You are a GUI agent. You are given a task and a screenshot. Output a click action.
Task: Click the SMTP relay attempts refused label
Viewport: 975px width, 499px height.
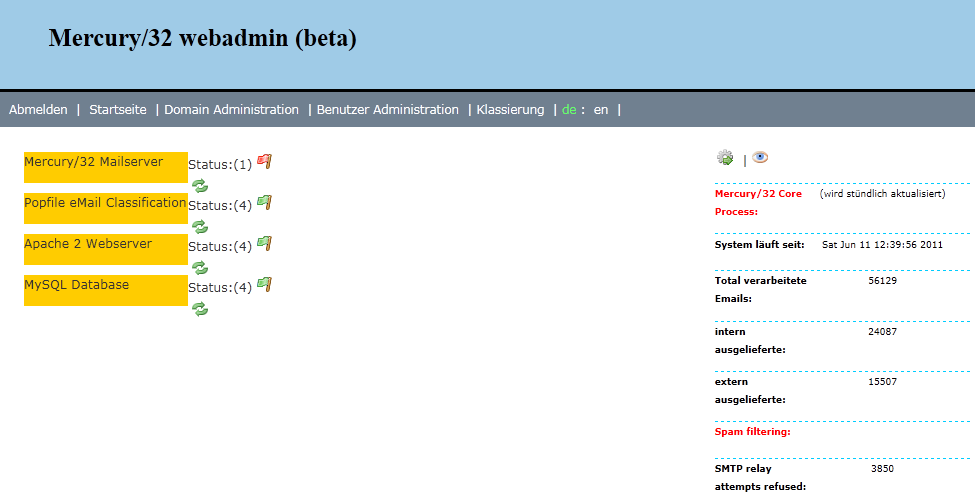coord(760,477)
